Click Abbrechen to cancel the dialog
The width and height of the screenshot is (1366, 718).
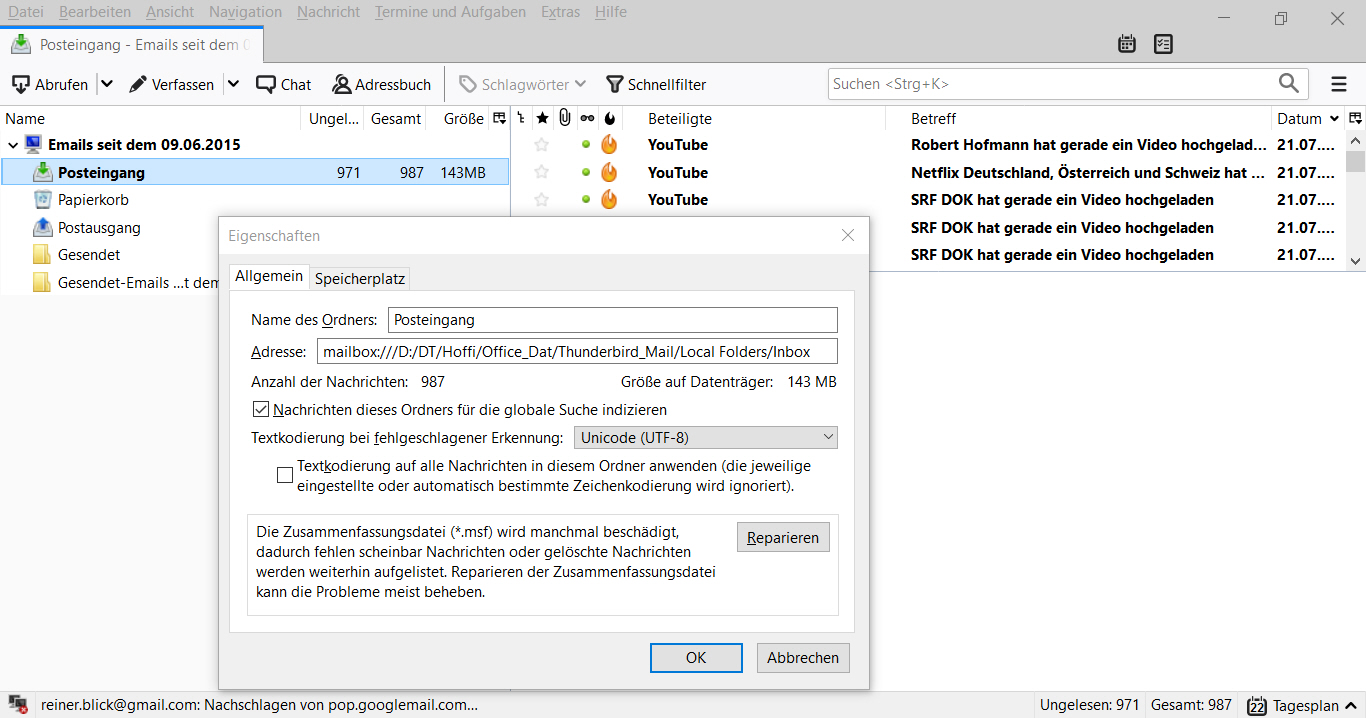803,657
